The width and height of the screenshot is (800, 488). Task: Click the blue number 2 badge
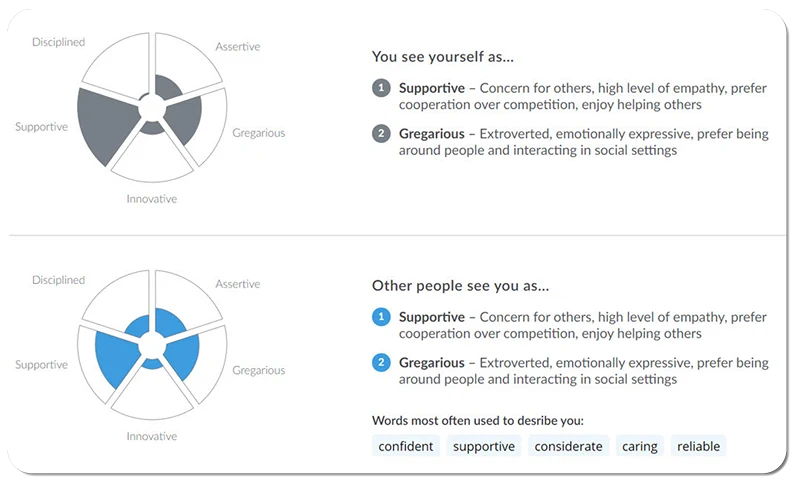click(380, 362)
